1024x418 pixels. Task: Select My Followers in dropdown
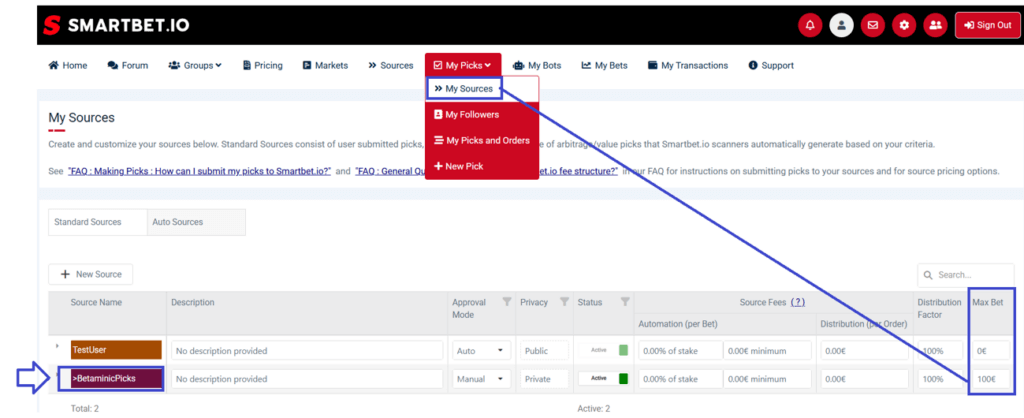[x=482, y=114]
